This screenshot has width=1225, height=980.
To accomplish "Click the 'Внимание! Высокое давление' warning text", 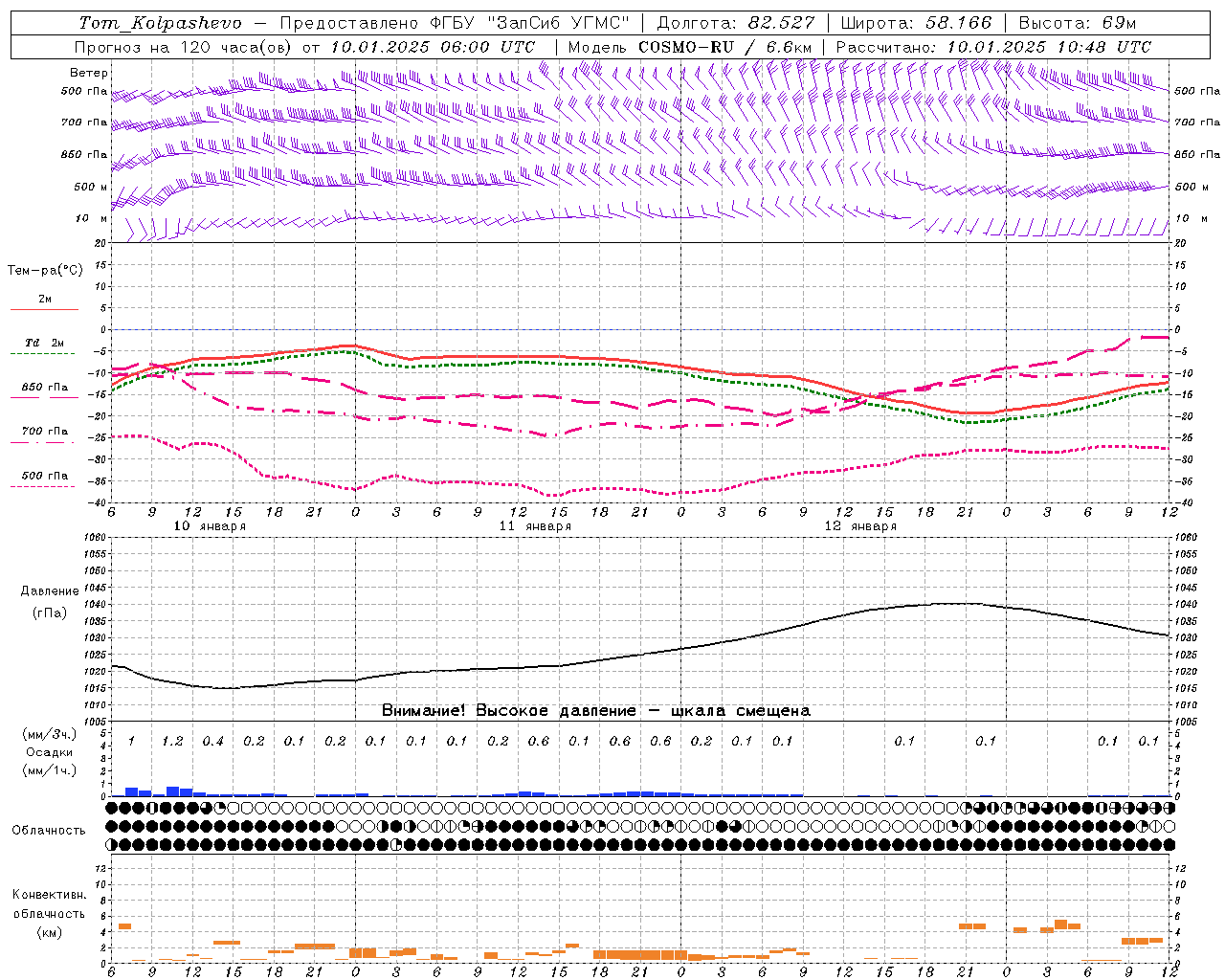I will click(x=508, y=711).
